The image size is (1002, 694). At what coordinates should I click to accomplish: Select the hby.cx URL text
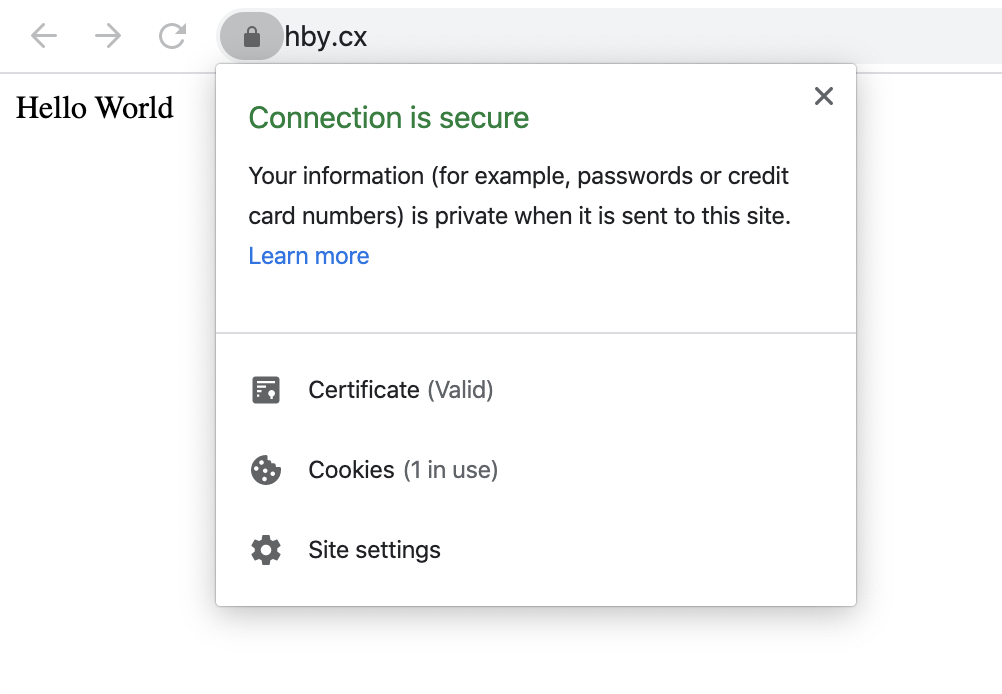tap(326, 36)
